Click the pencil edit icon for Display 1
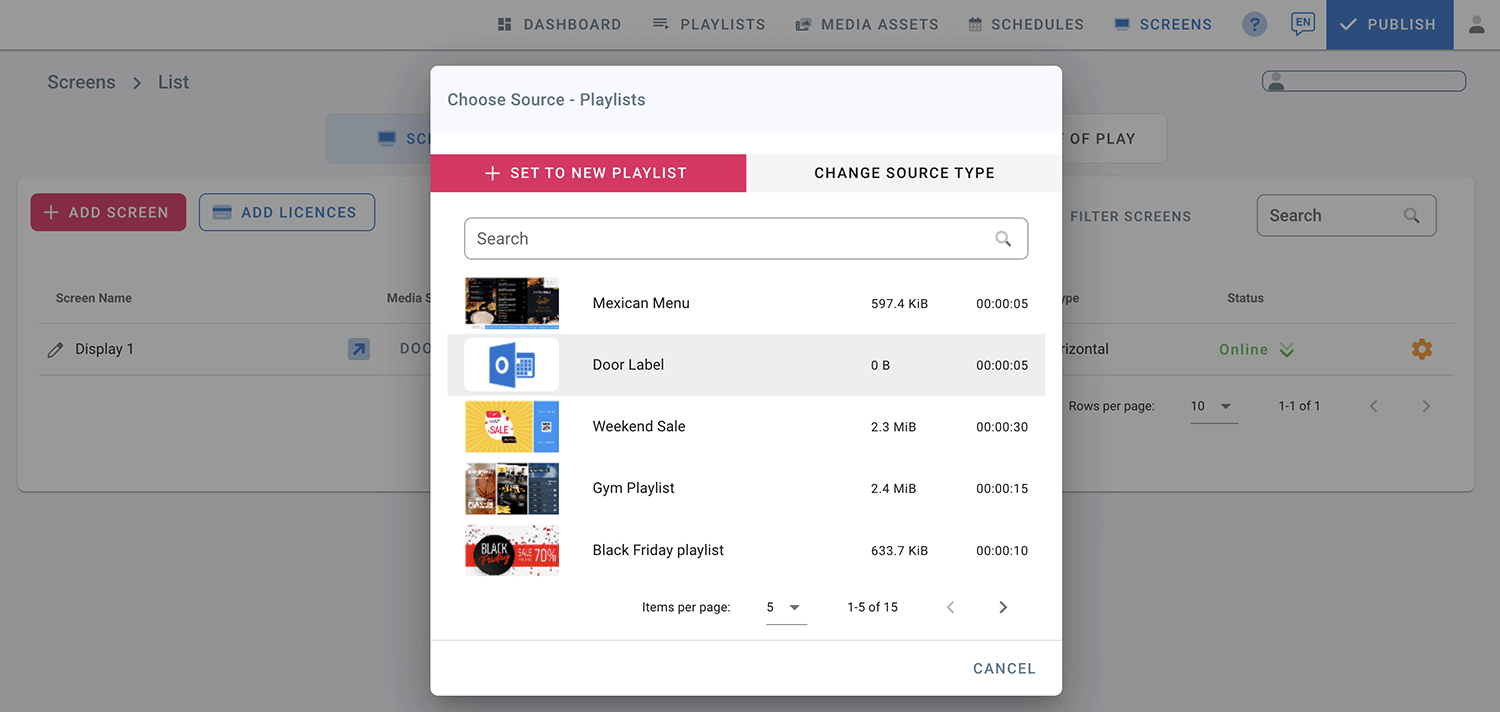1500x712 pixels. point(56,350)
